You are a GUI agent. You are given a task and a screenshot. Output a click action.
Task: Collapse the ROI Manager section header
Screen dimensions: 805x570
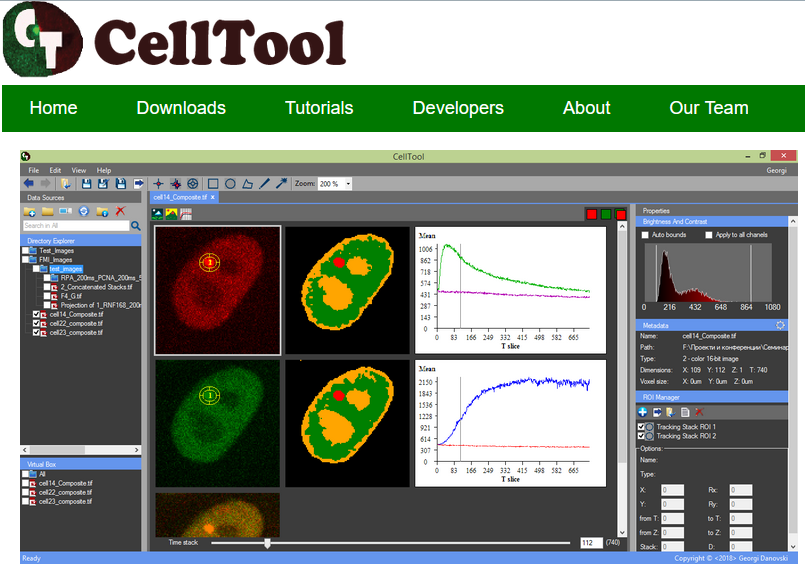[x=711, y=397]
